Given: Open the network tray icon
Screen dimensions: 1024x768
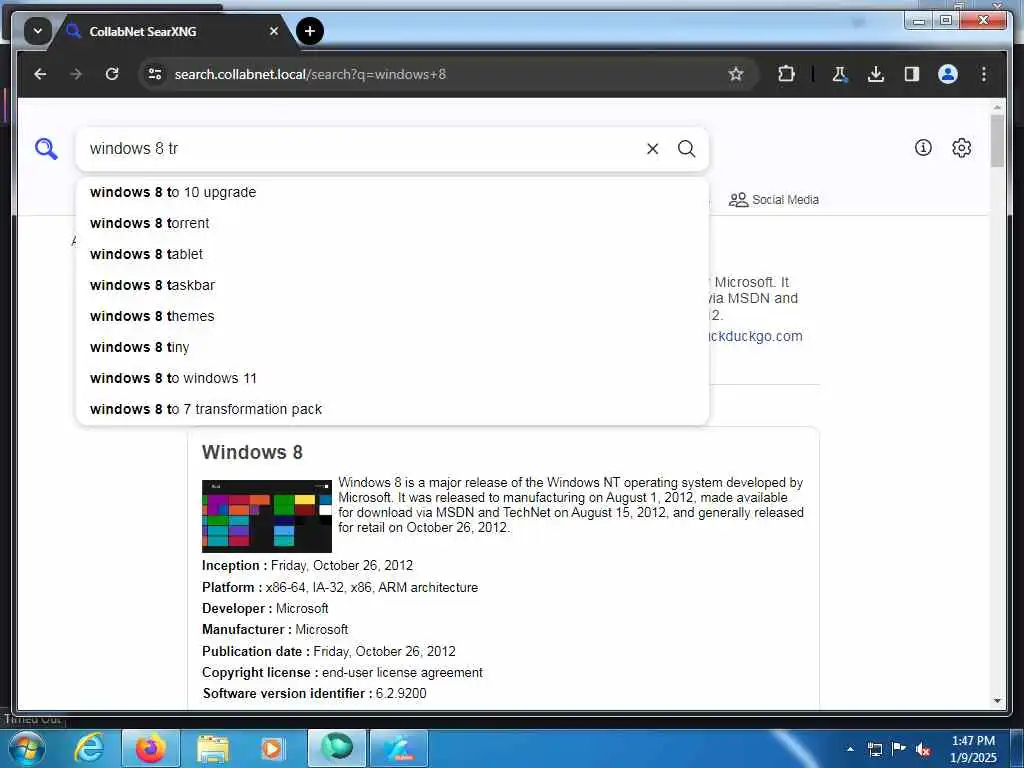Looking at the screenshot, I should (875, 749).
